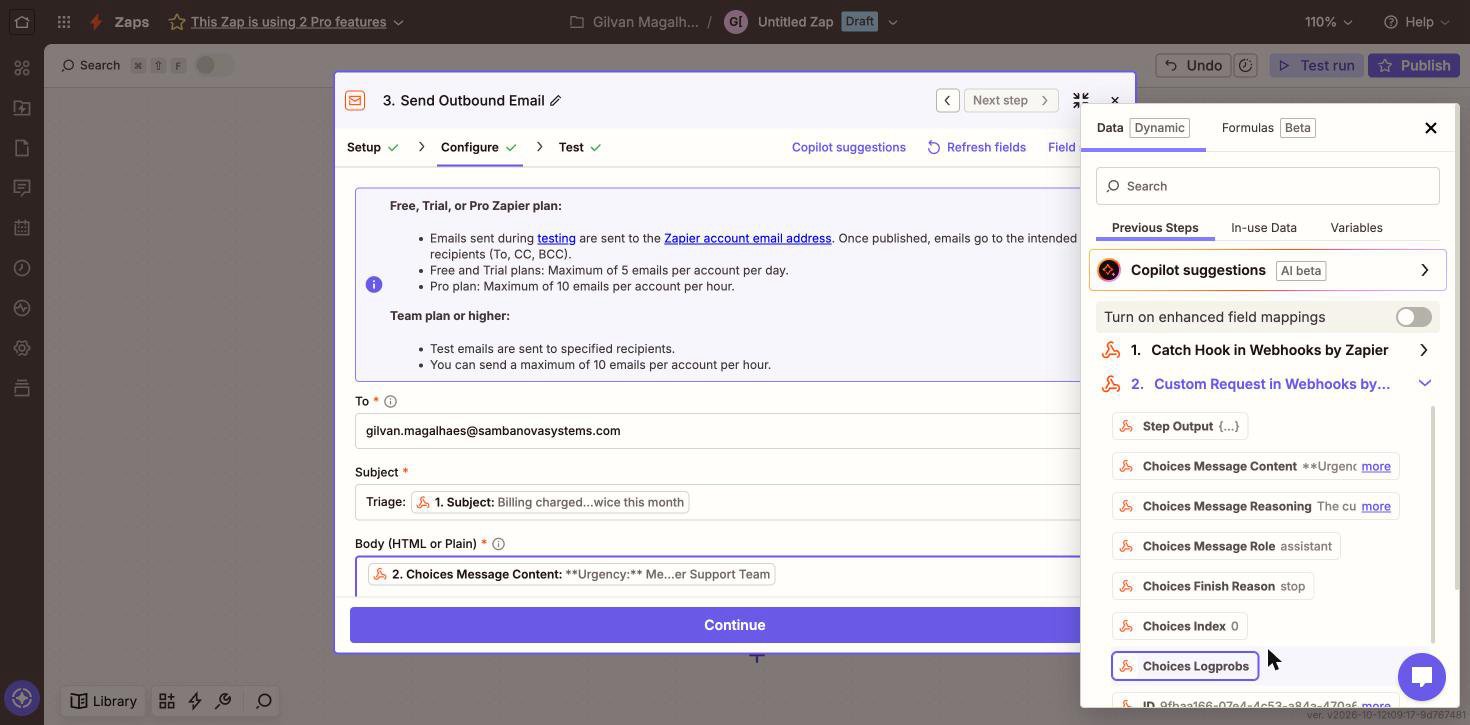1470x725 pixels.
Task: Click the wrench tool icon in bottom toolbar
Action: pyautogui.click(x=224, y=701)
